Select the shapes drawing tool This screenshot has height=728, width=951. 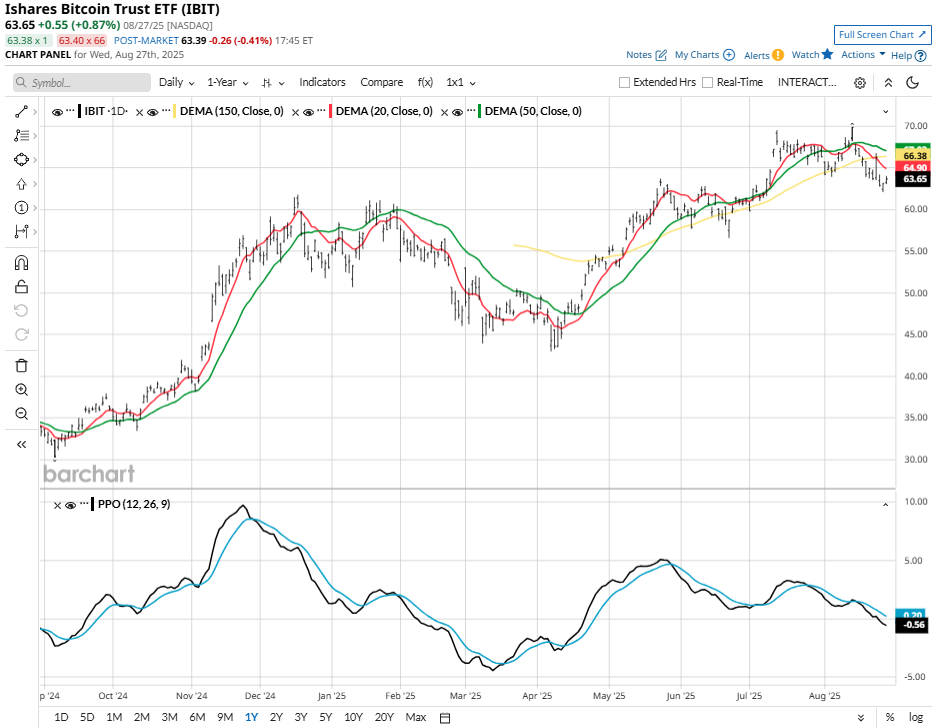tap(21, 160)
